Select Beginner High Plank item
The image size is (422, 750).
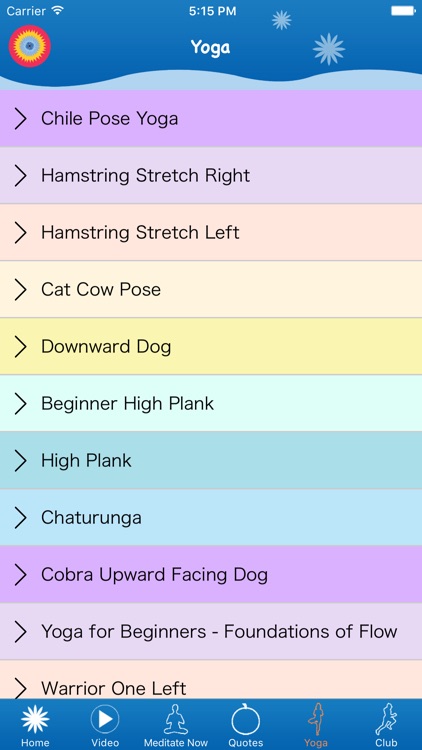pyautogui.click(x=211, y=403)
